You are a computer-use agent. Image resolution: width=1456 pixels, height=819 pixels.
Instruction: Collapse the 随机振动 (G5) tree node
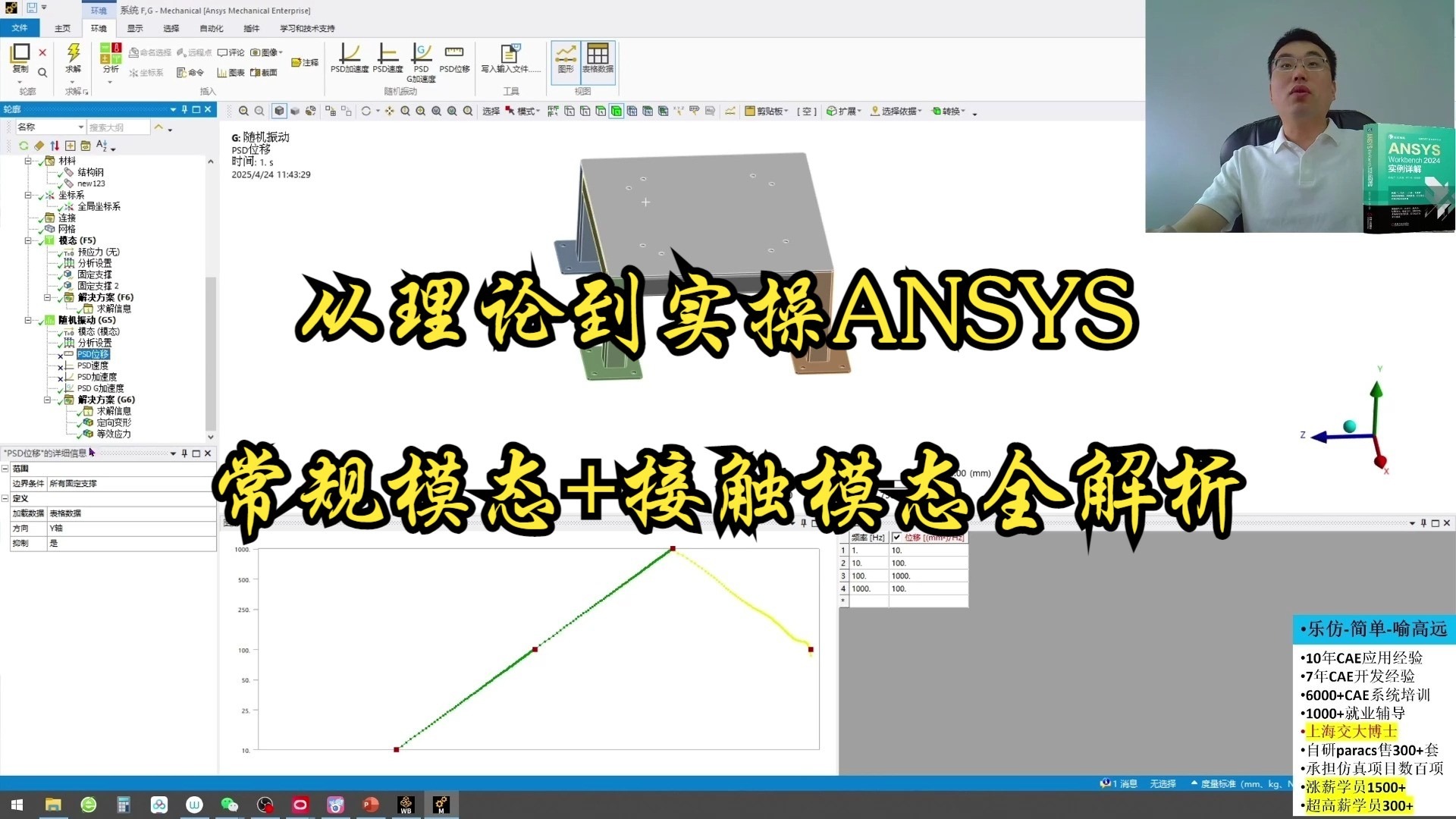[28, 320]
